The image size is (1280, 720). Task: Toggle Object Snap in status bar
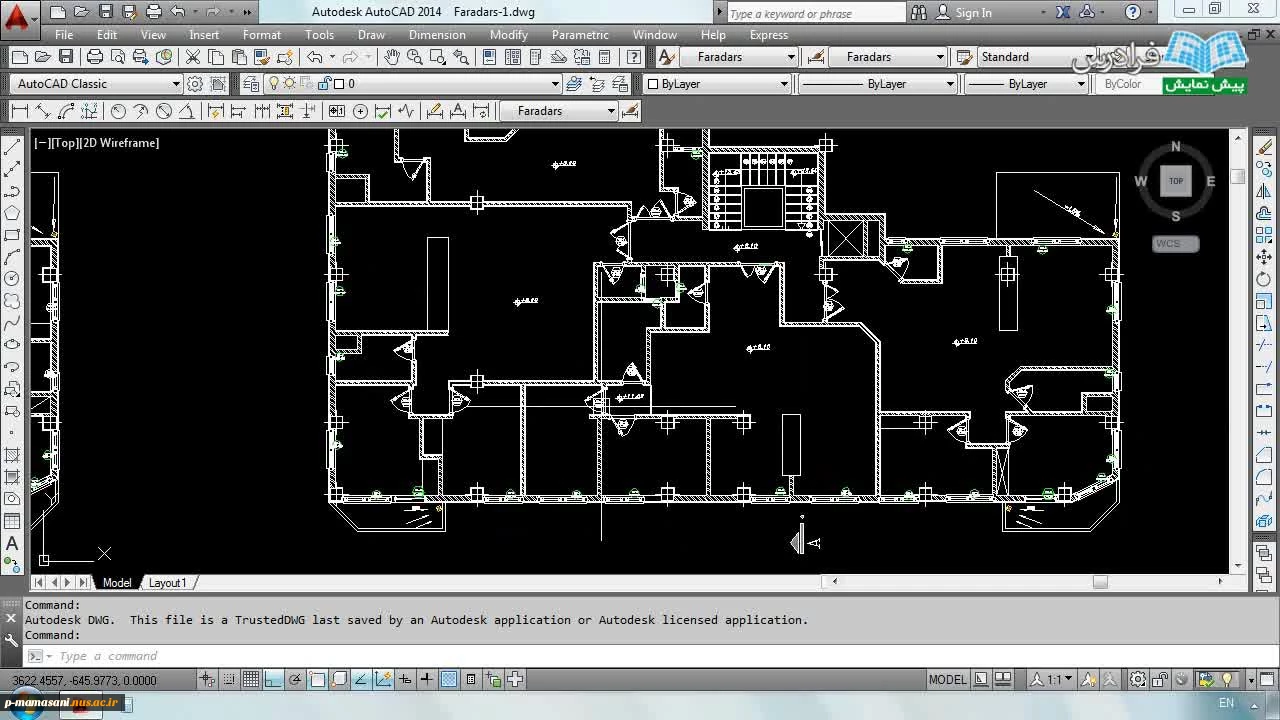[317, 679]
